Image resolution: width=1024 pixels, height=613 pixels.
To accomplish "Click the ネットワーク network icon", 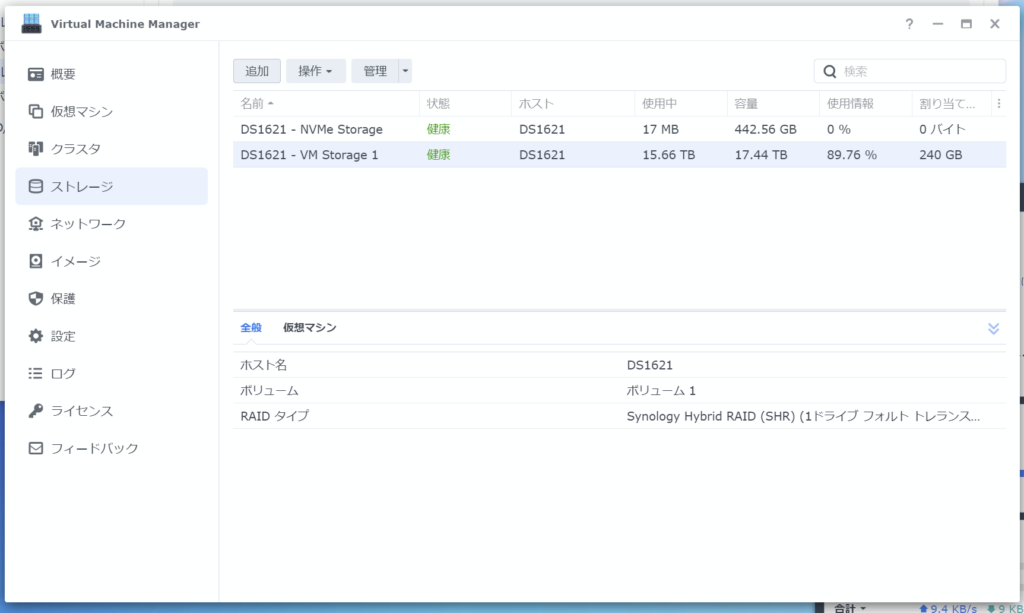I will [35, 224].
